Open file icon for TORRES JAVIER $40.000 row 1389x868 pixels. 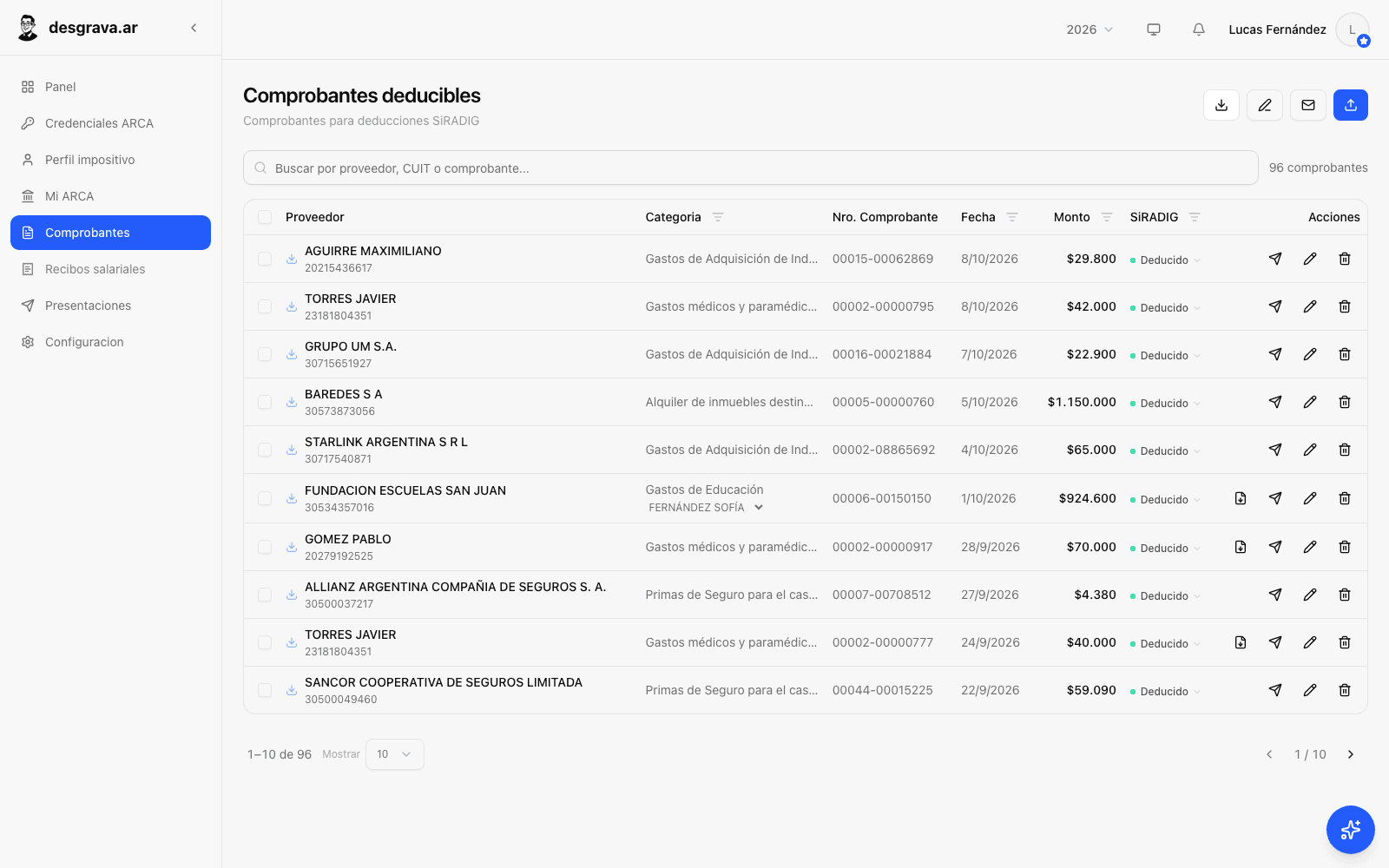1241,642
